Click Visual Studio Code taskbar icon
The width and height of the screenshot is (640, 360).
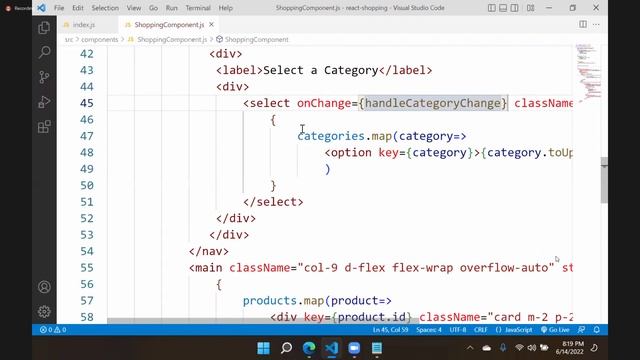click(331, 348)
